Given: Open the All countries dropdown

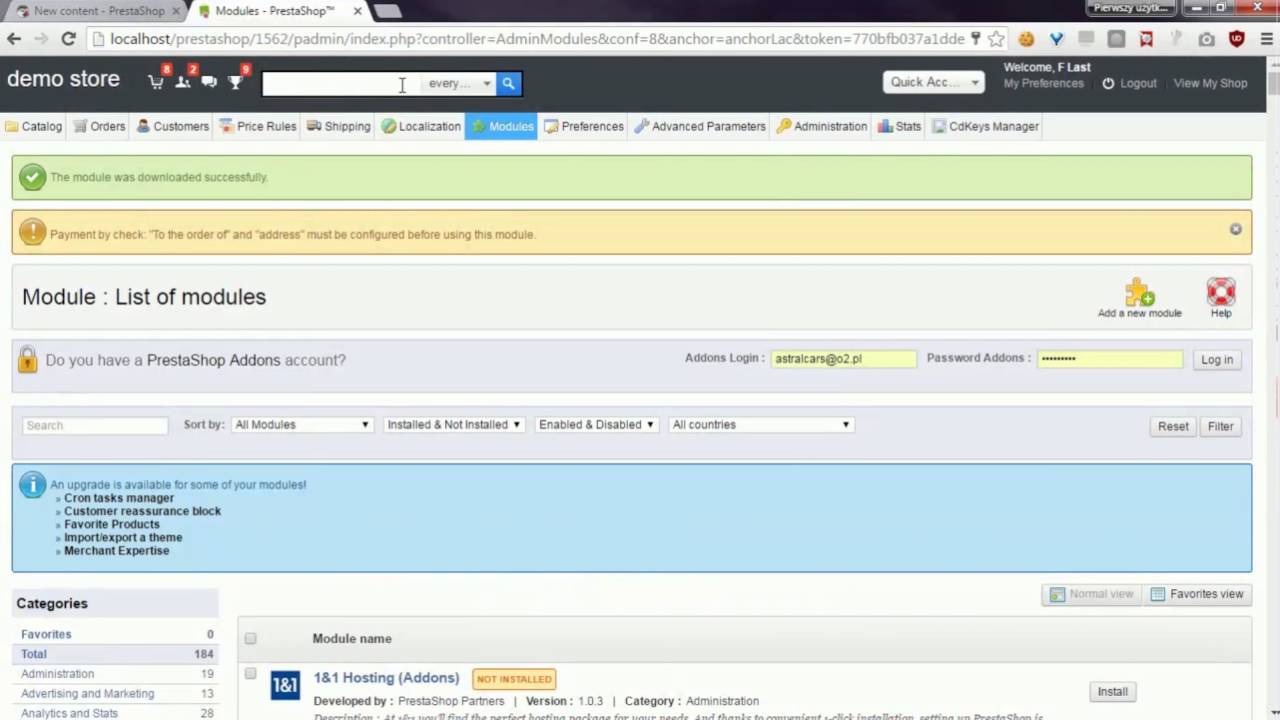Looking at the screenshot, I should [x=761, y=424].
